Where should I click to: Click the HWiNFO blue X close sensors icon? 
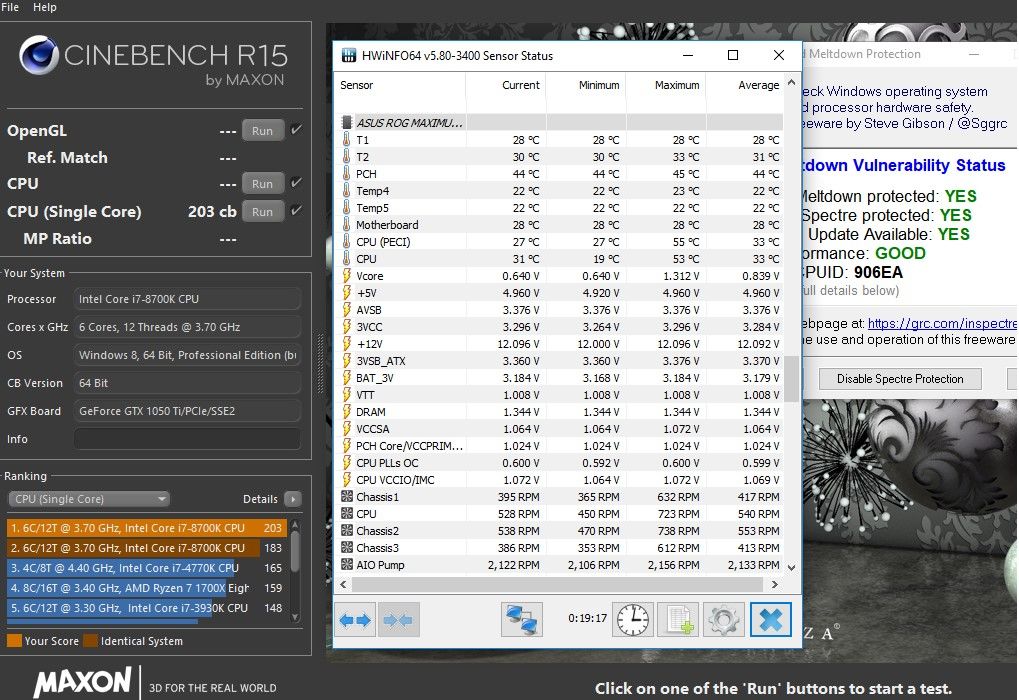(x=771, y=619)
